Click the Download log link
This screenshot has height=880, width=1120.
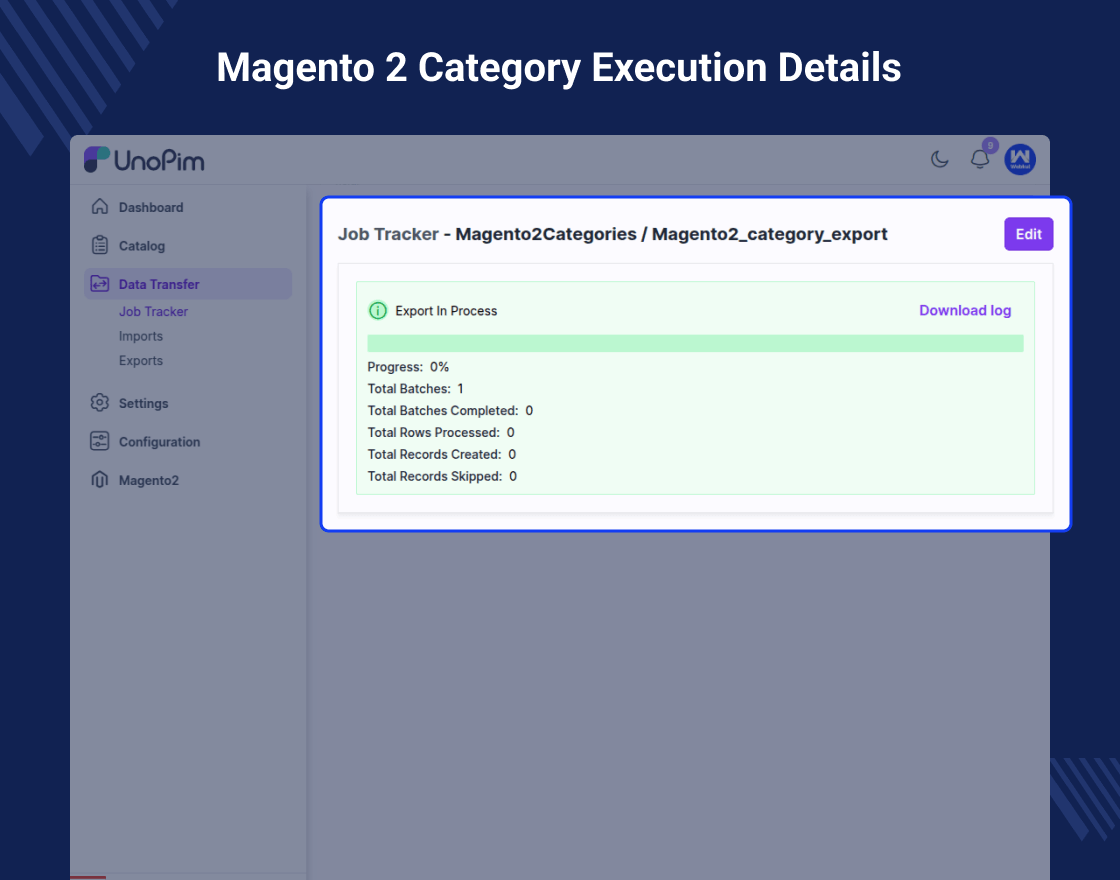pyautogui.click(x=965, y=310)
